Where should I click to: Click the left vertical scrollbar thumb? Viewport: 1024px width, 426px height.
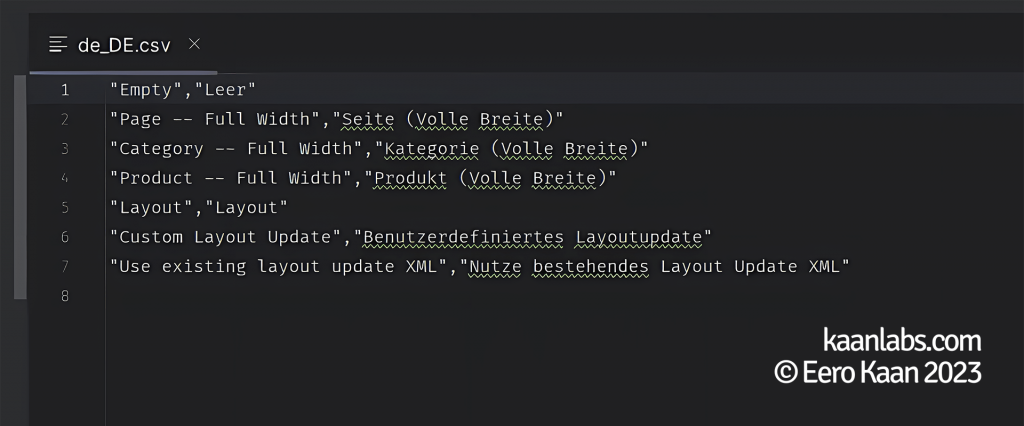pos(20,187)
